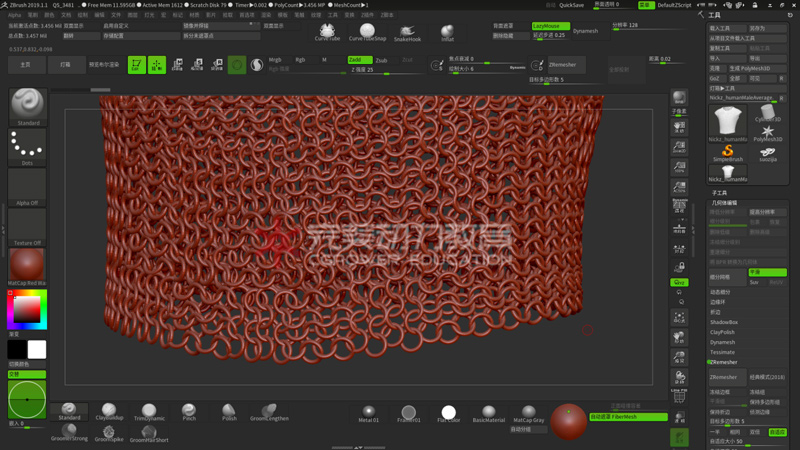Pick a color from the color picker square

[27, 310]
